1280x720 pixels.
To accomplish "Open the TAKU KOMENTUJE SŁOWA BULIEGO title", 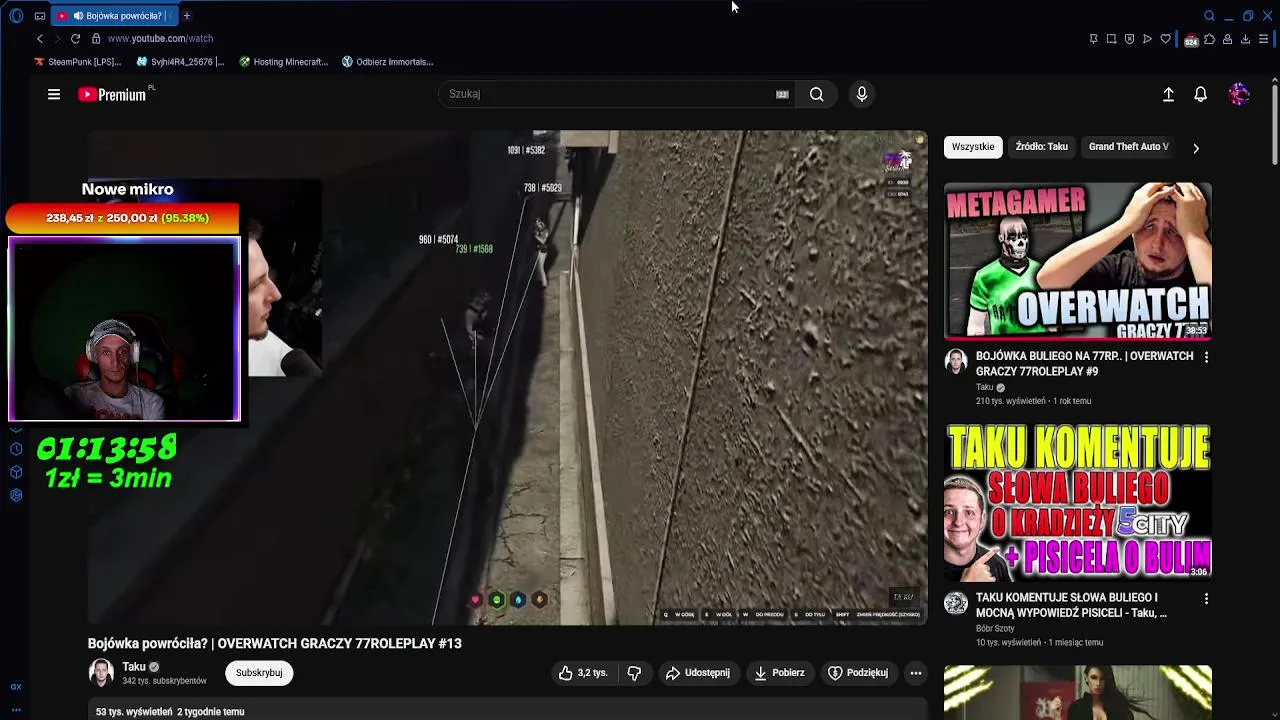I will [x=1072, y=605].
